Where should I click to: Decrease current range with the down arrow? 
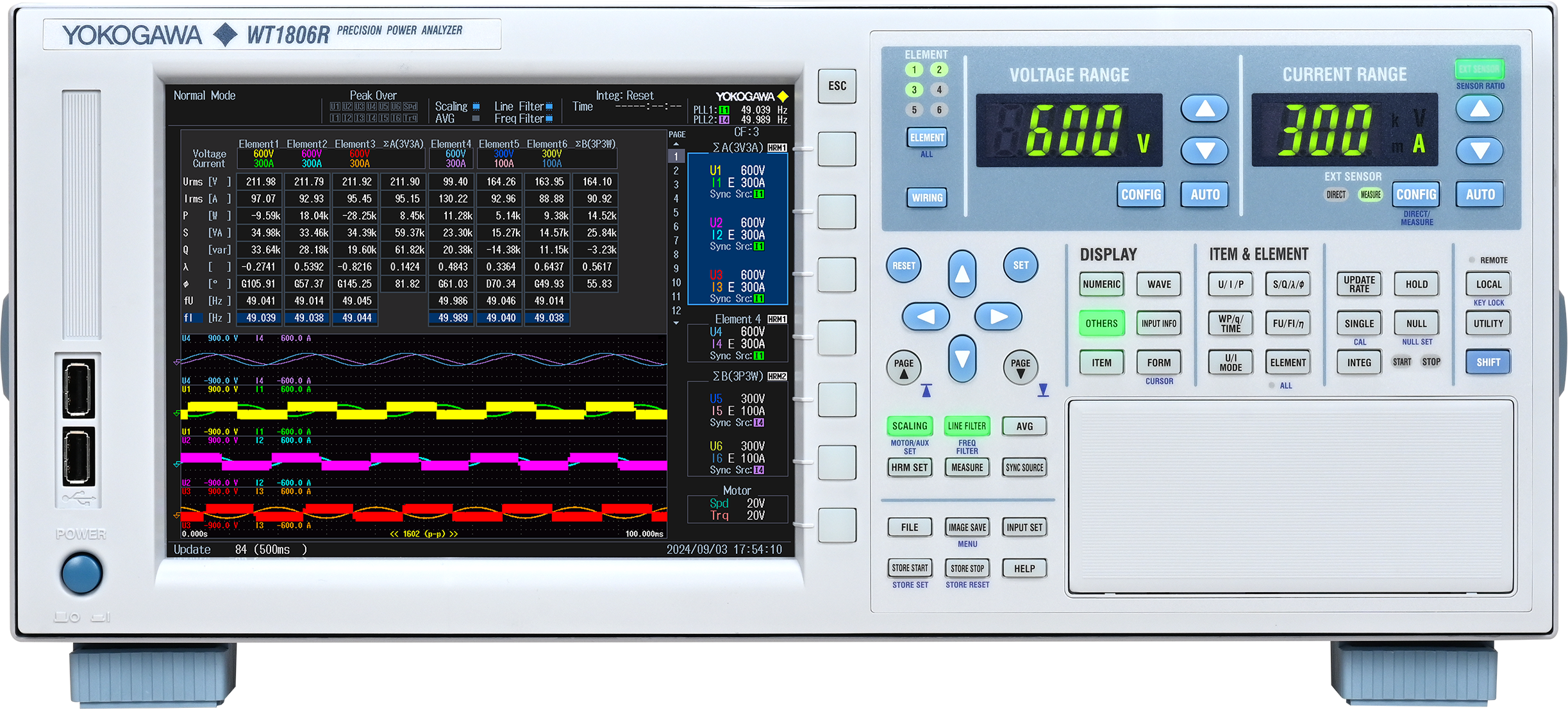click(x=1478, y=151)
